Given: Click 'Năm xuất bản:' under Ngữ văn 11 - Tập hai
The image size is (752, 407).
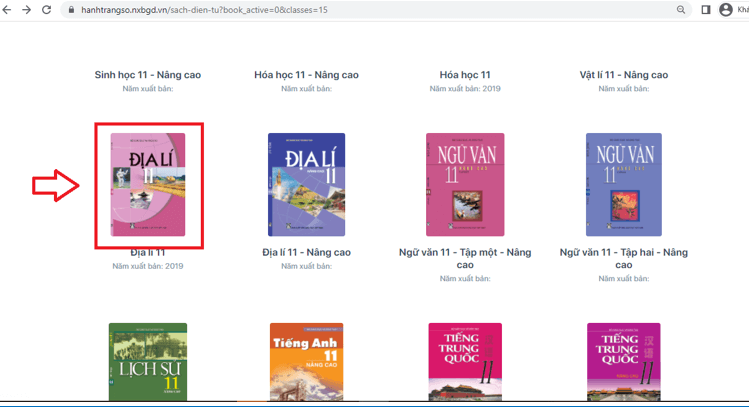Looking at the screenshot, I should point(623,279).
